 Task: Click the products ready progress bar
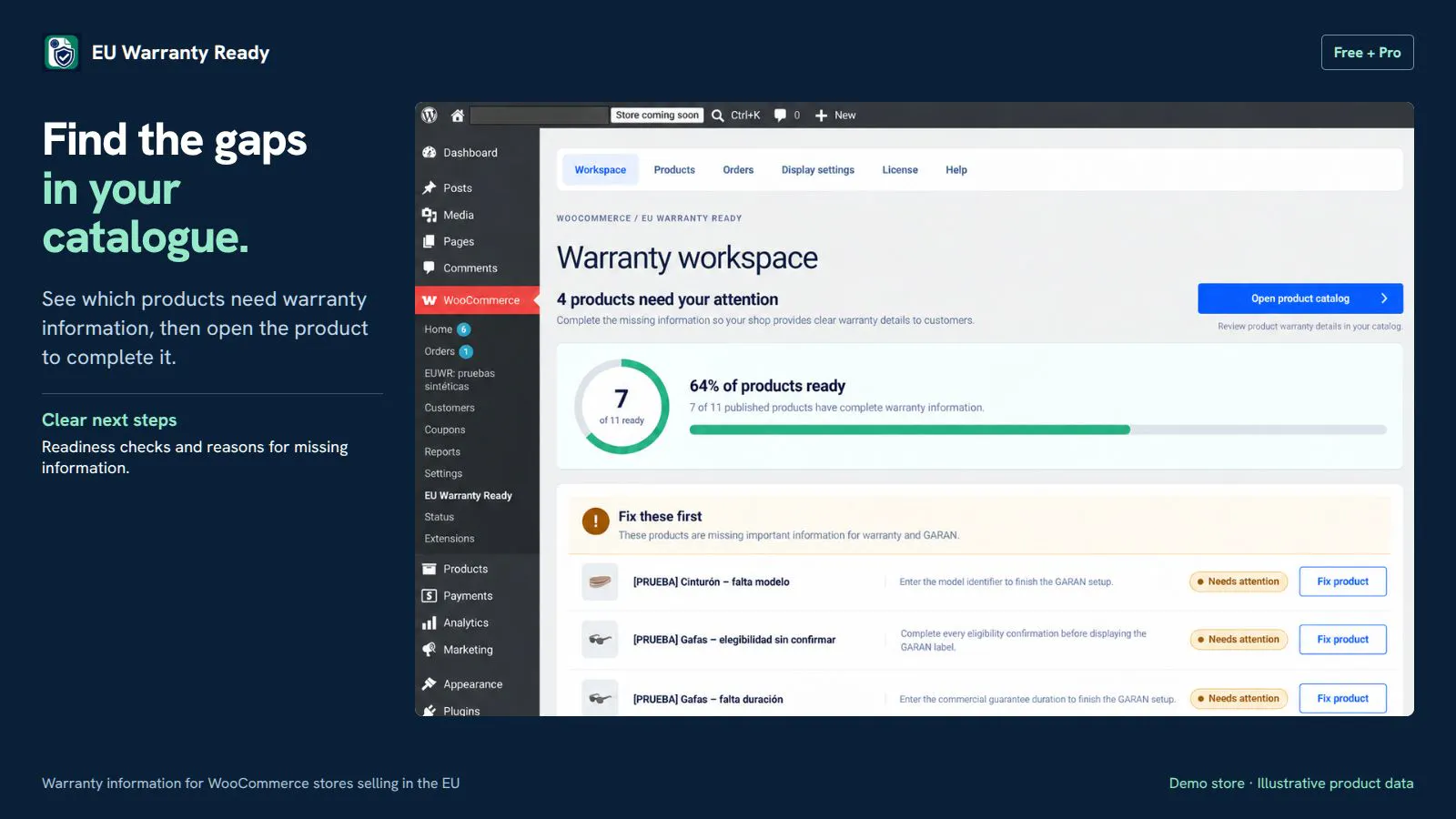click(x=1038, y=430)
